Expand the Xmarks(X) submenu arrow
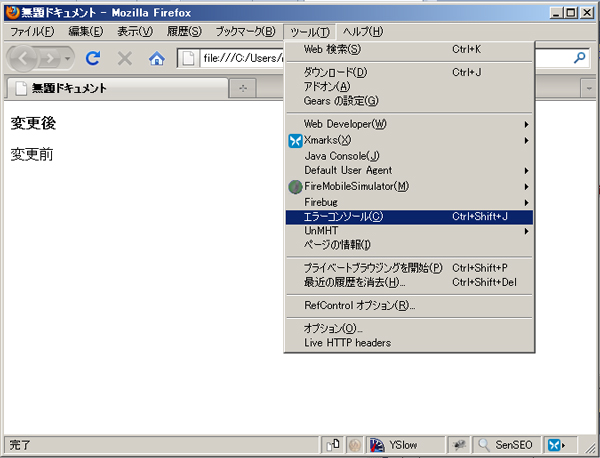Viewport: 600px width, 458px height. pos(527,140)
